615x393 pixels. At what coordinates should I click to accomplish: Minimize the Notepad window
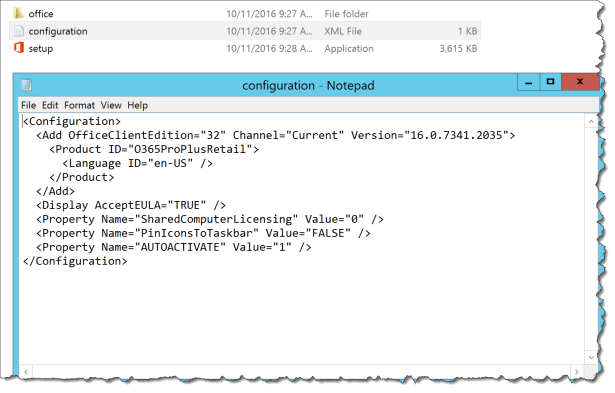click(x=528, y=82)
